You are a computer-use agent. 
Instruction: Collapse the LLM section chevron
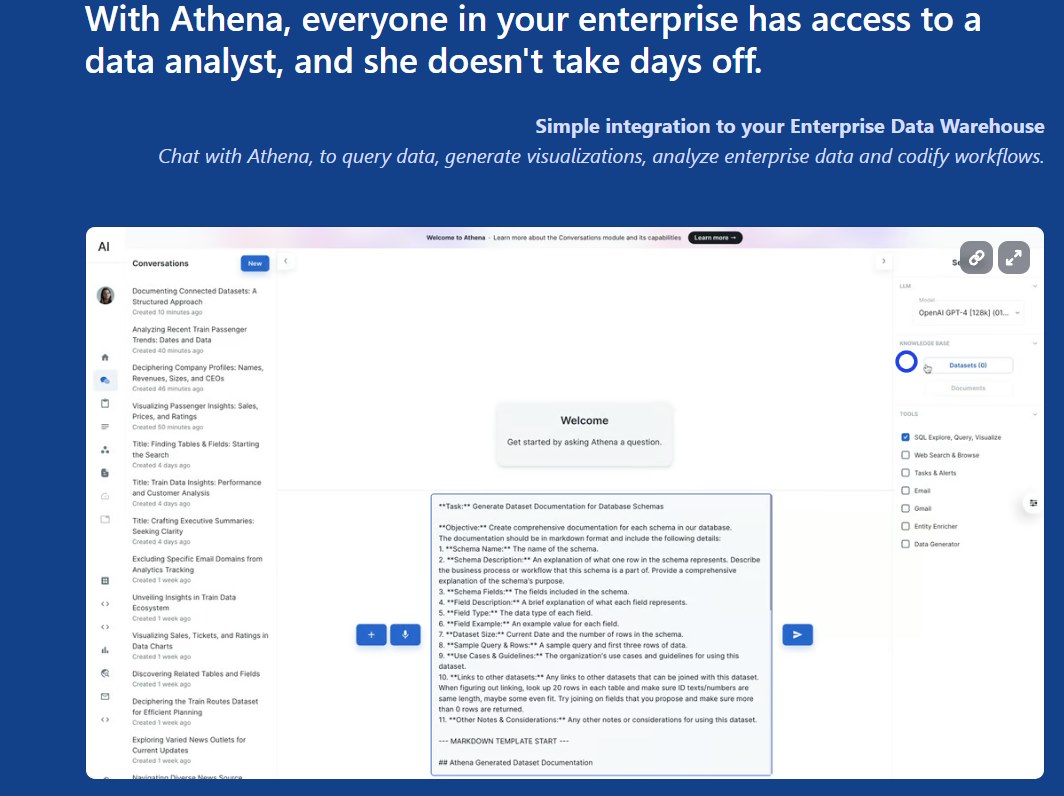pyautogui.click(x=1035, y=286)
